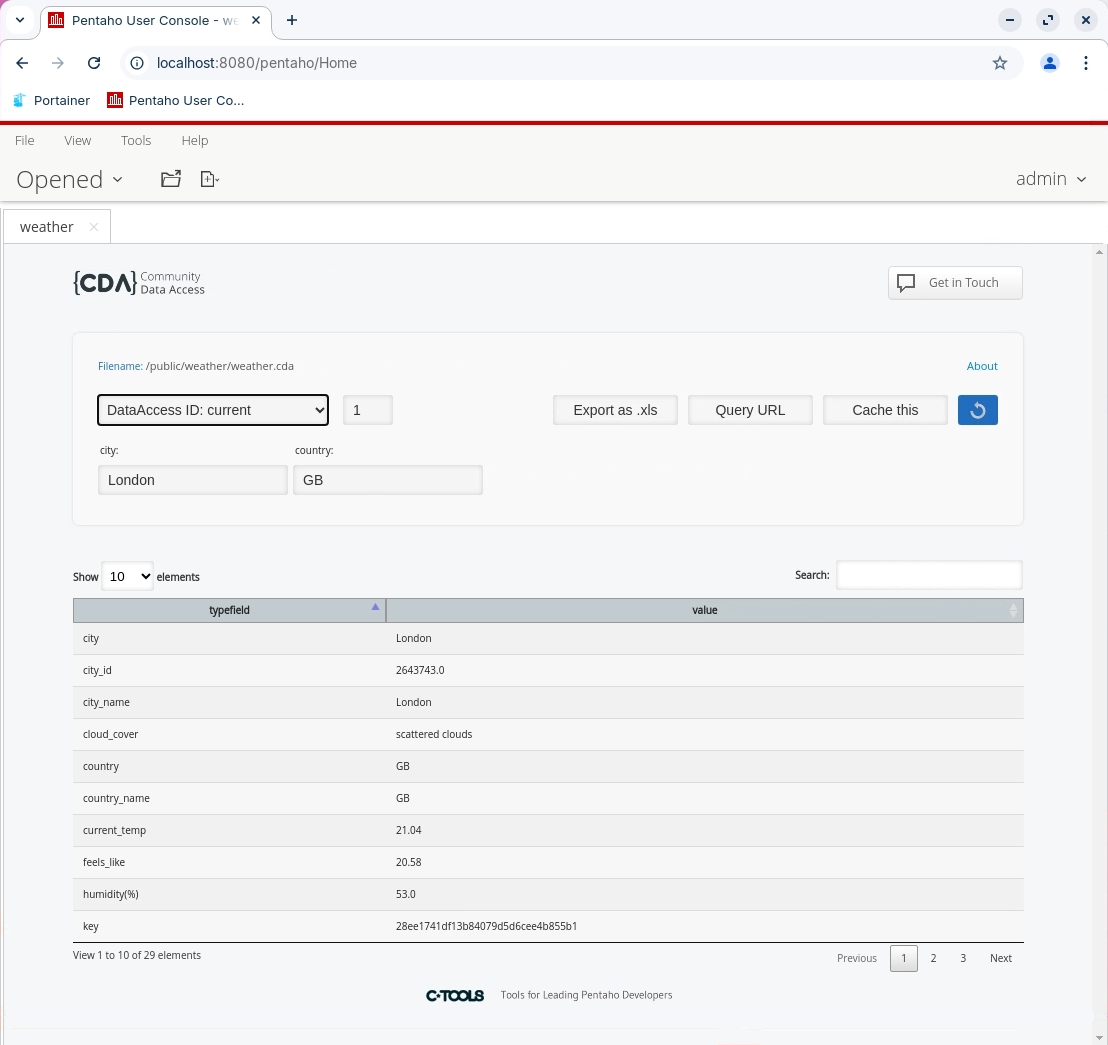The width and height of the screenshot is (1108, 1045).
Task: Bookmark page with the star icon
Action: coord(999,63)
